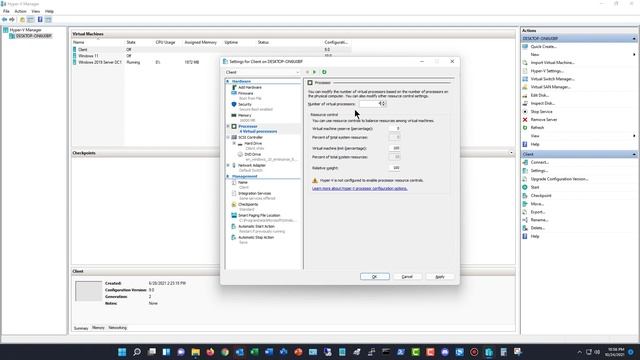Screen dimensions: 640x360
Task: Click the Back arrow in Hyper-V Manager toolbar
Action: (x=4, y=20)
